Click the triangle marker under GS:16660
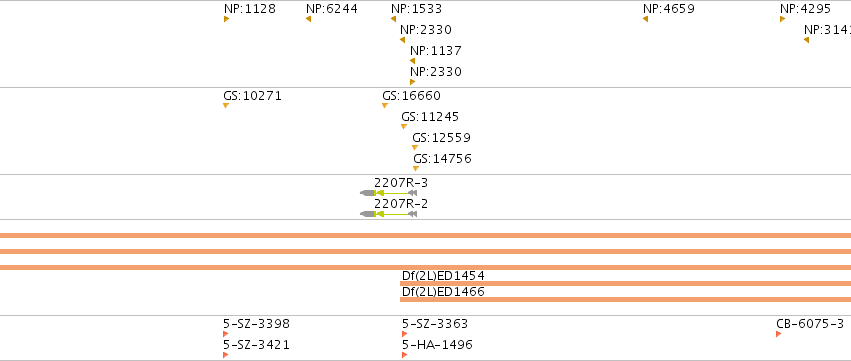 click(x=385, y=105)
